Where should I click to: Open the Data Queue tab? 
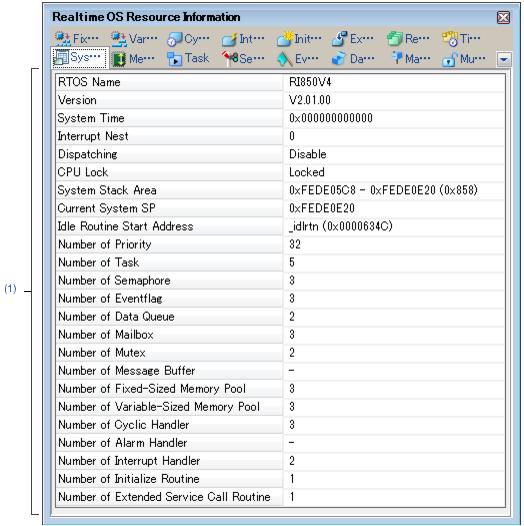(x=353, y=59)
